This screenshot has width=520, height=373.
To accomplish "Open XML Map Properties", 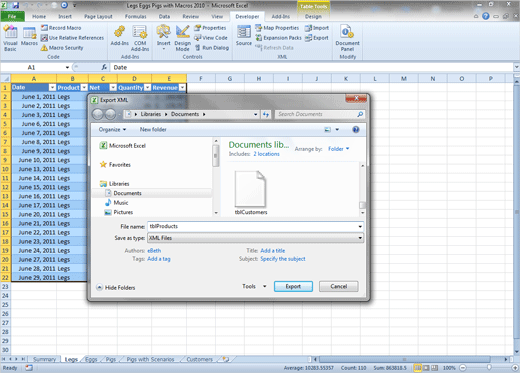I will point(277,28).
